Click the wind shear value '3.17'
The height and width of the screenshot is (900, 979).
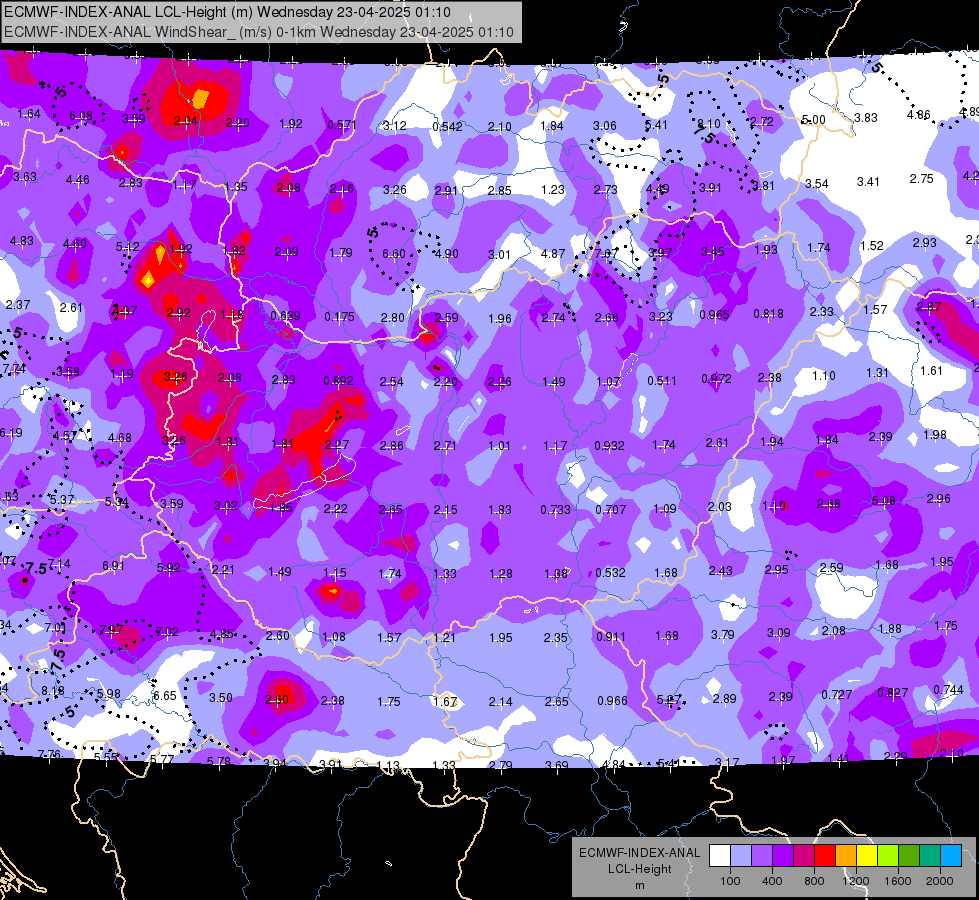[x=727, y=763]
